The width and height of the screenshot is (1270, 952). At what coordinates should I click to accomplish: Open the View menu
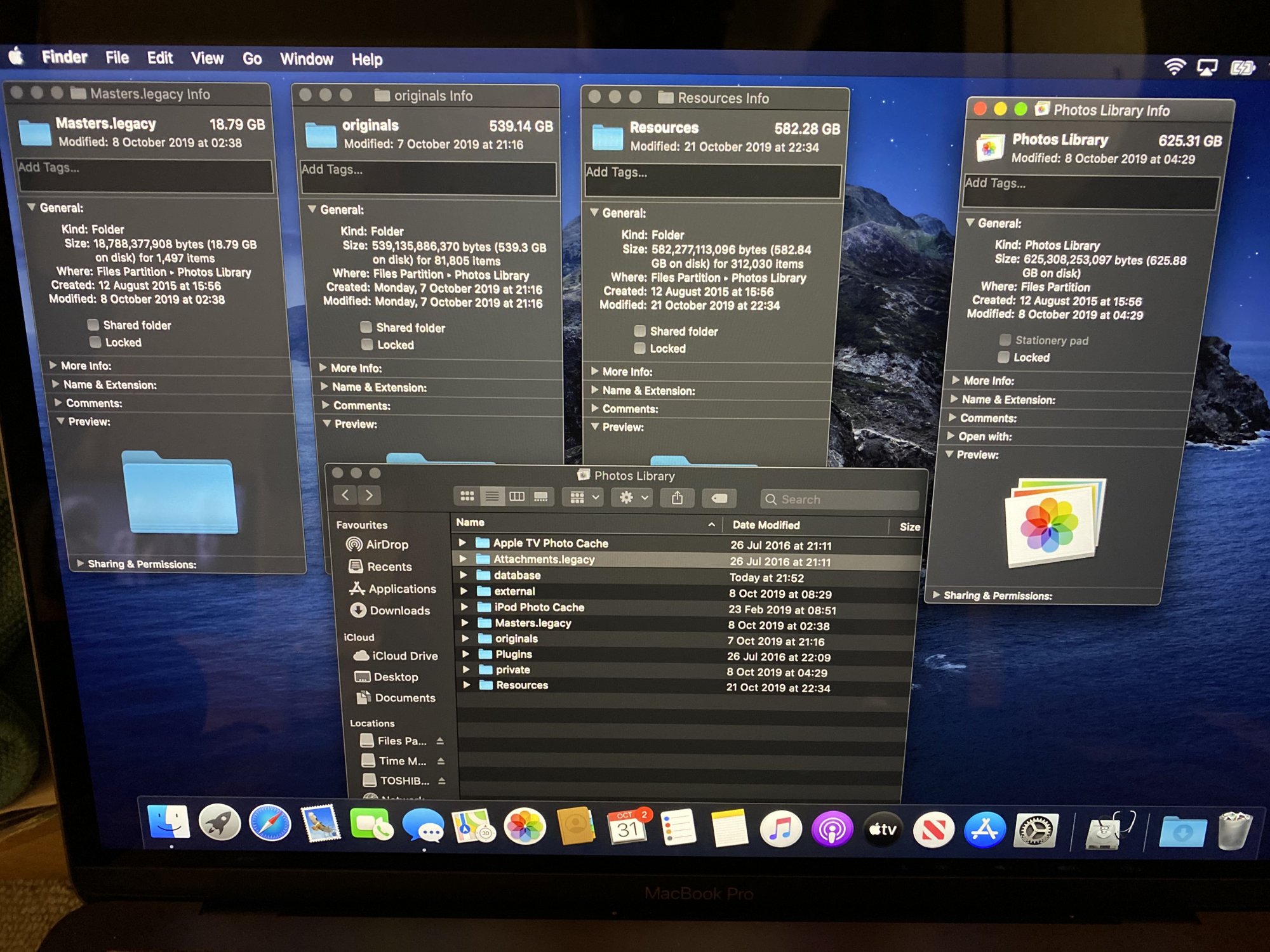207,59
